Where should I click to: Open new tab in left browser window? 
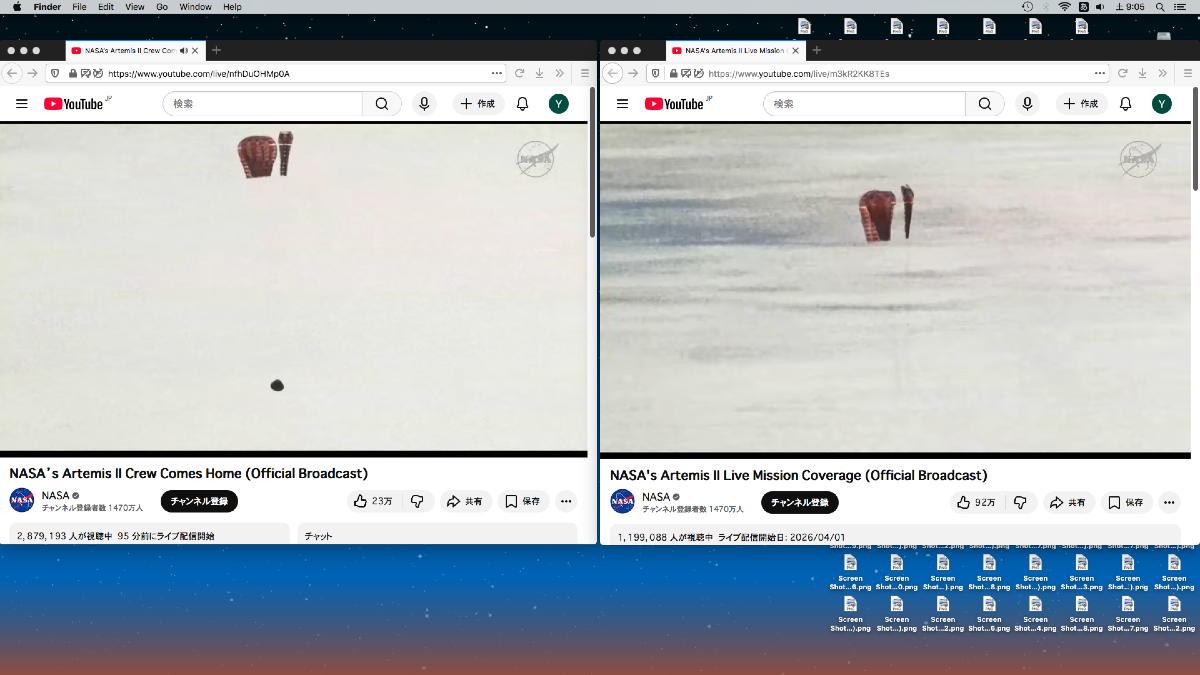(216, 50)
